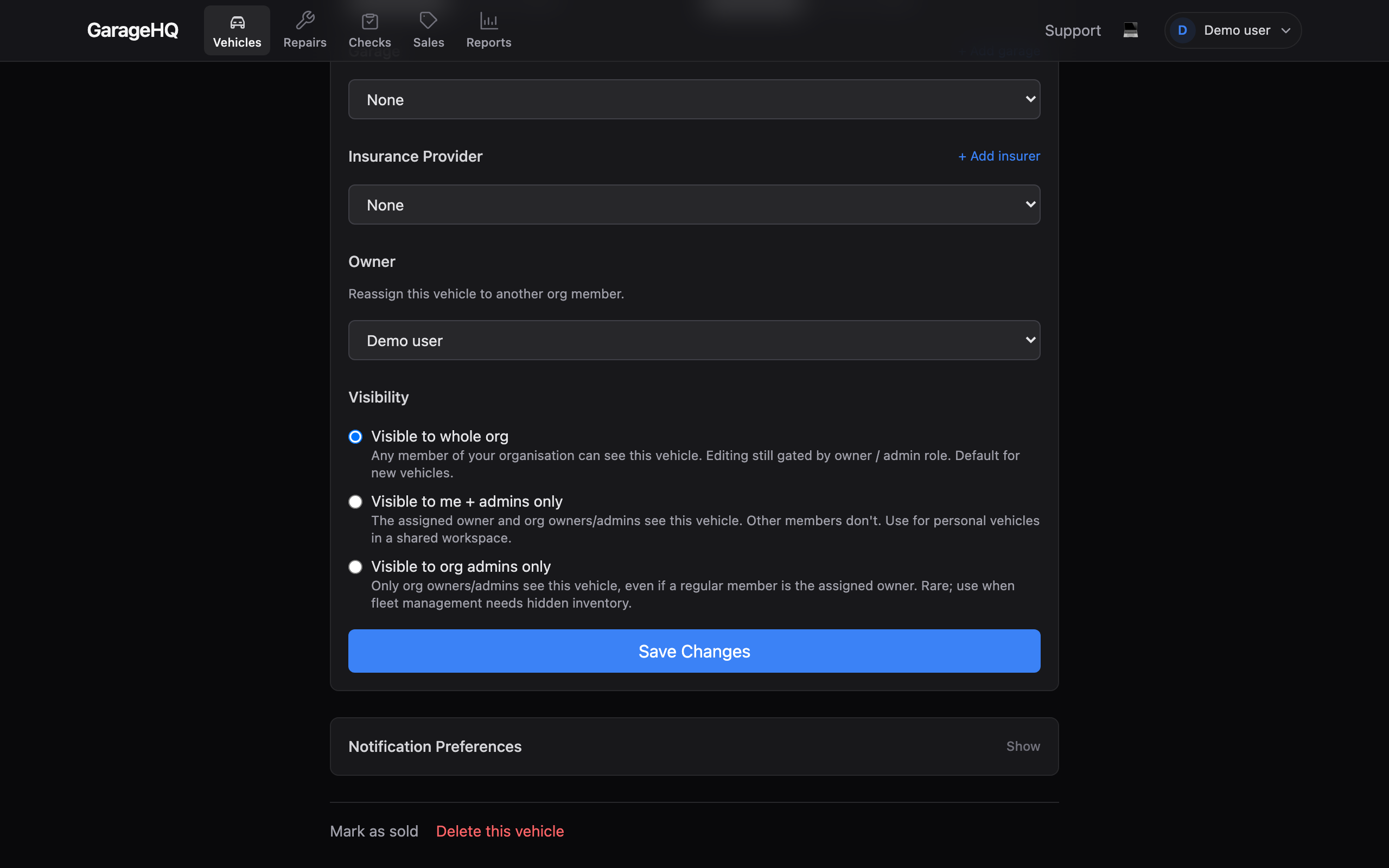The height and width of the screenshot is (868, 1389).
Task: Click Mark as sold
Action: tap(374, 831)
